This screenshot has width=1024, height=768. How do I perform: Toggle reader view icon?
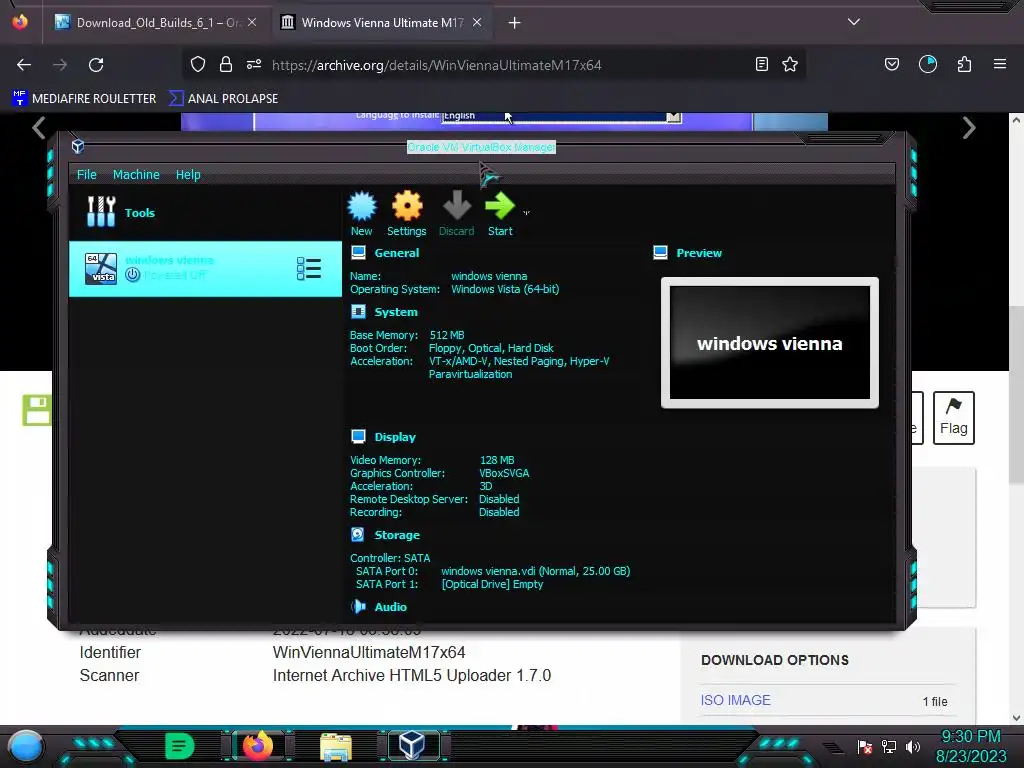pos(761,64)
